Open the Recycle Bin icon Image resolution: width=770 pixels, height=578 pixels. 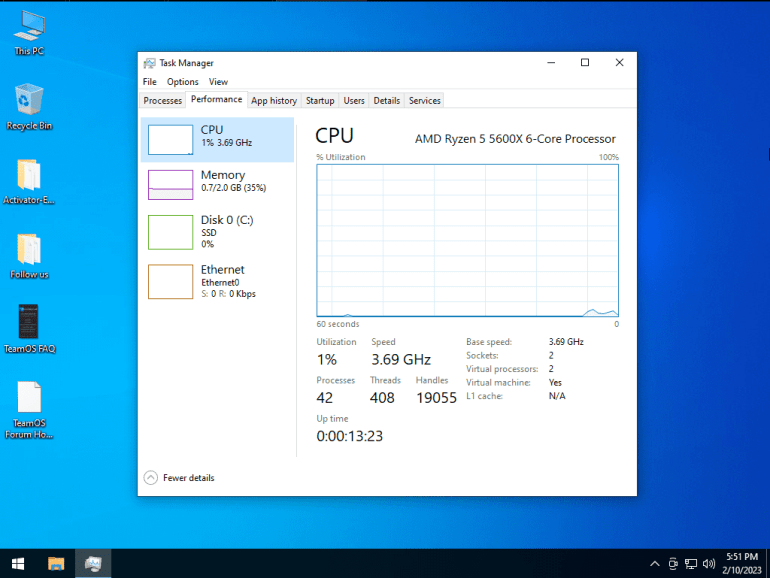click(29, 107)
